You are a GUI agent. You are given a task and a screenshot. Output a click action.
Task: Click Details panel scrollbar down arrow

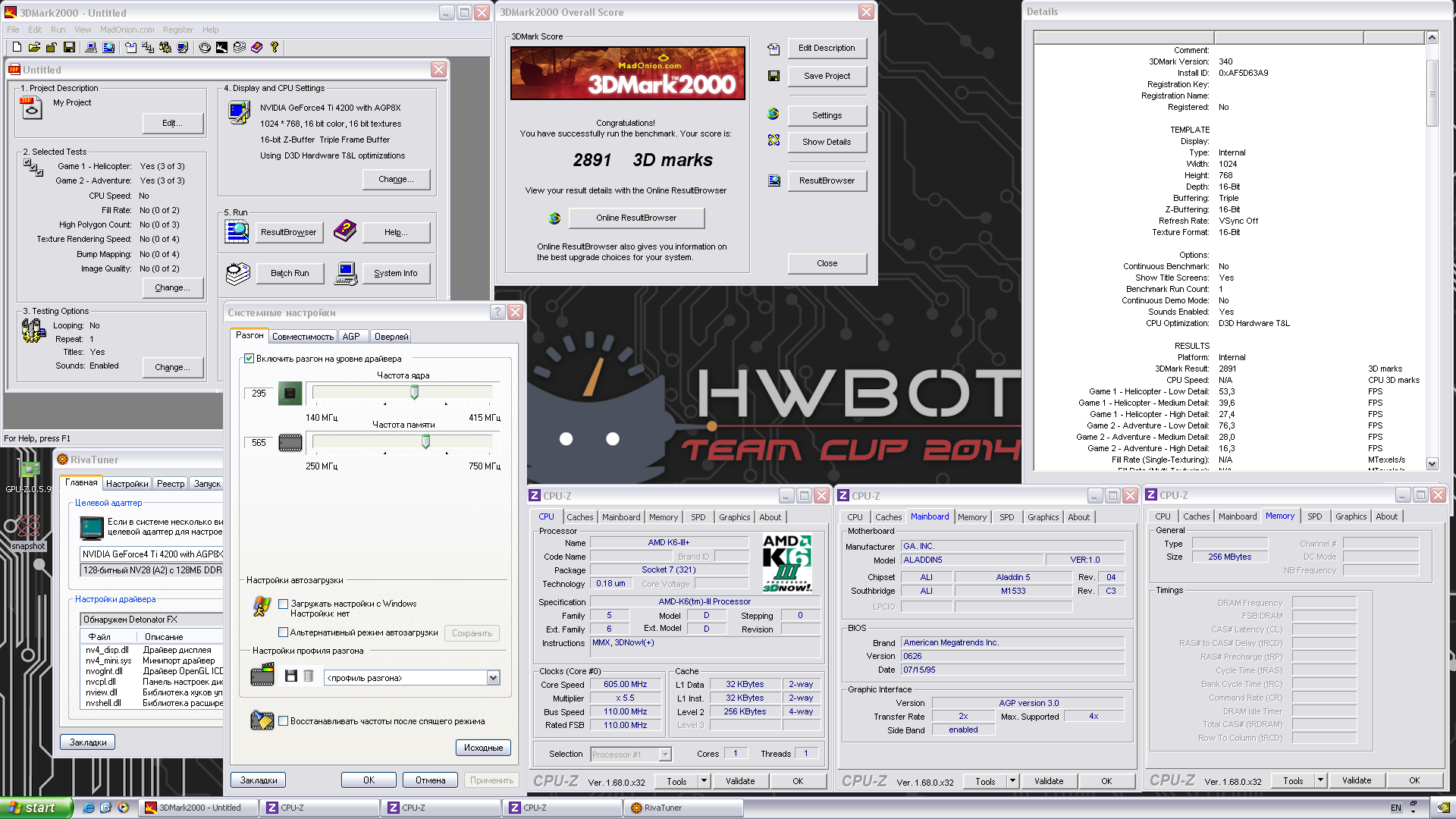coord(1432,463)
